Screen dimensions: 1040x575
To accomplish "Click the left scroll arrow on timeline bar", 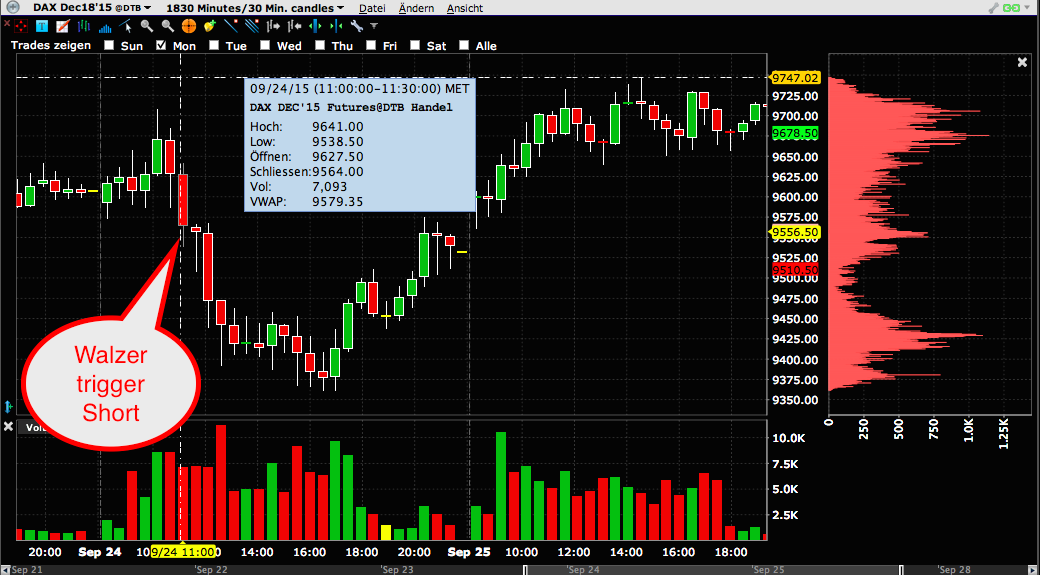I will coord(5,570).
